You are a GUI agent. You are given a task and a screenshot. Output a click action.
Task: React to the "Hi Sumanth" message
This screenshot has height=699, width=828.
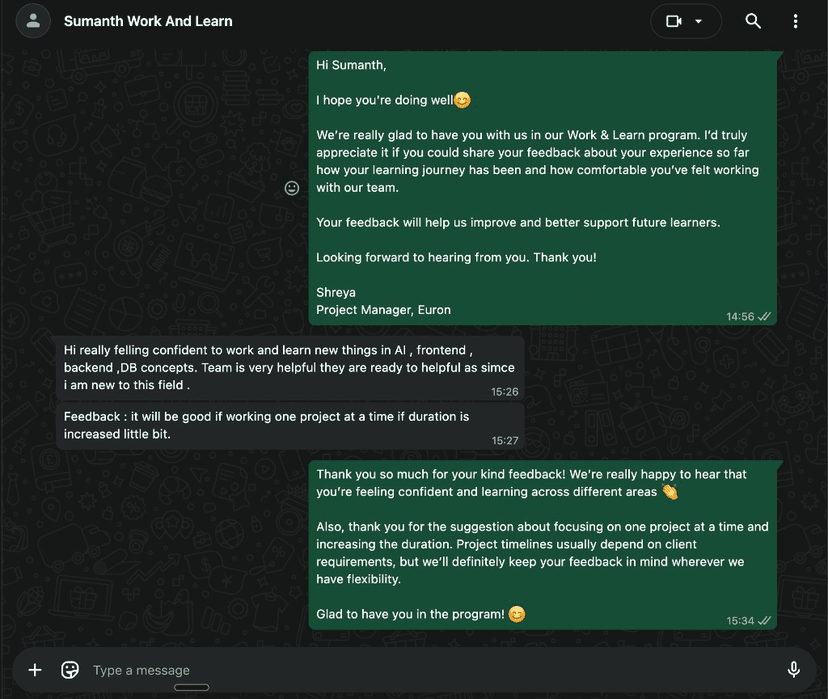coord(292,188)
